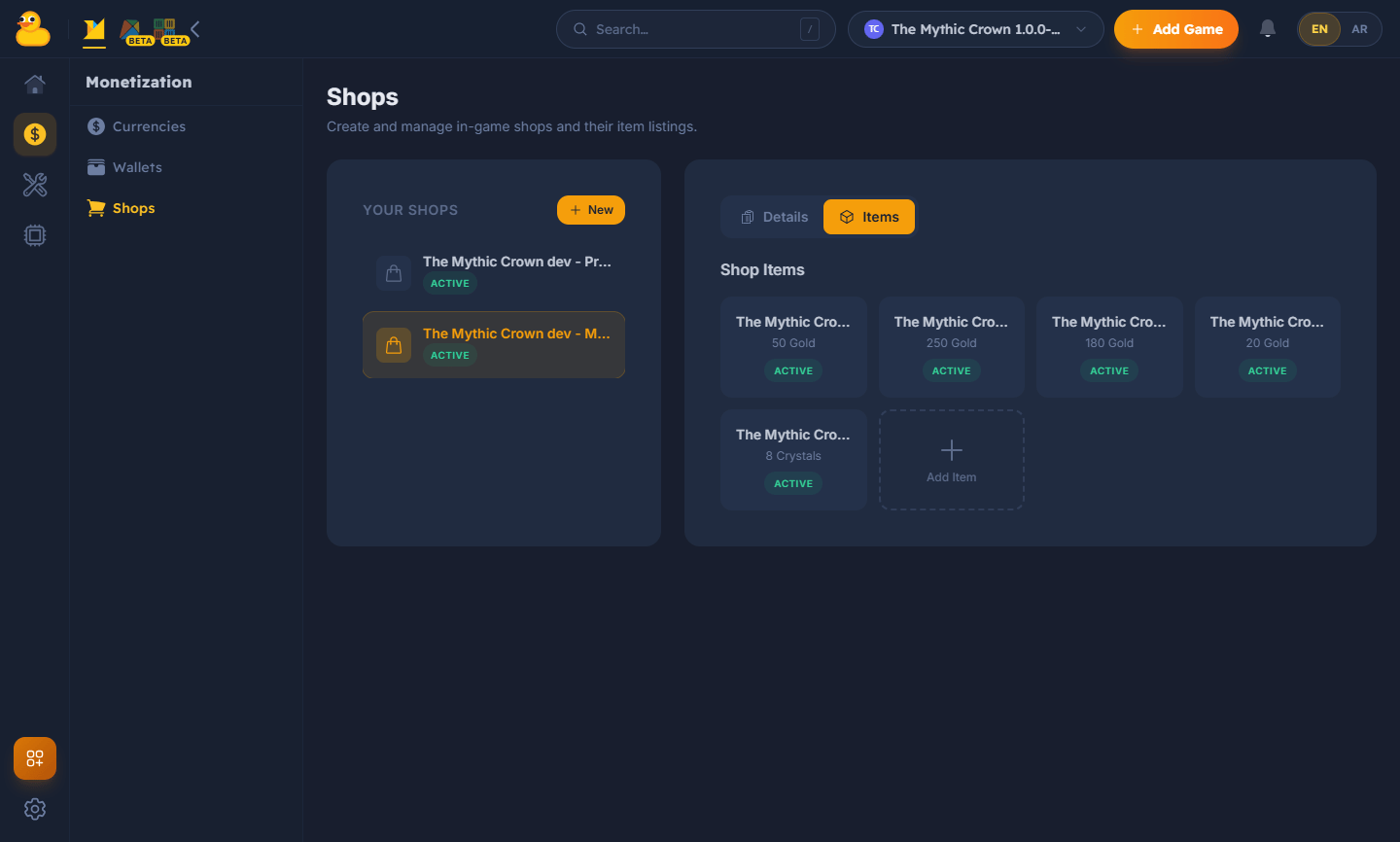Open the 180 Gold shop item
Screen dimensions: 1400x842
[x=1109, y=347]
